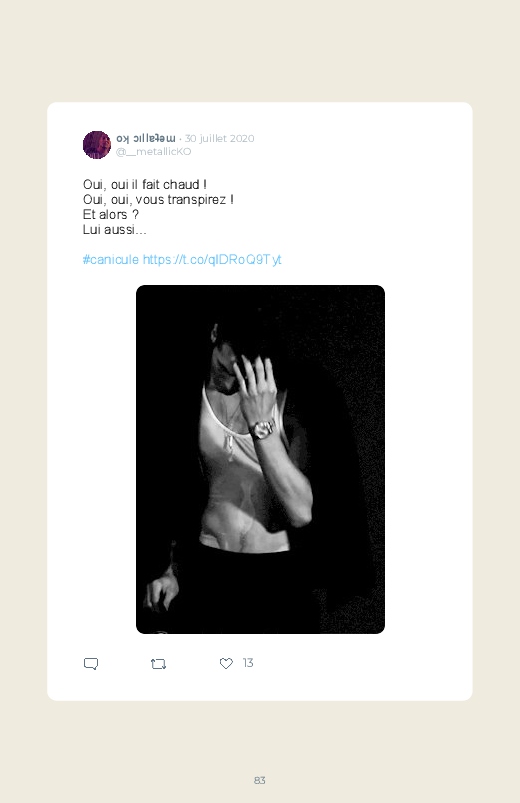Image resolution: width=520 pixels, height=803 pixels.
Task: Select the line "Oui, oui, vous transpirez !"
Action: pos(158,199)
